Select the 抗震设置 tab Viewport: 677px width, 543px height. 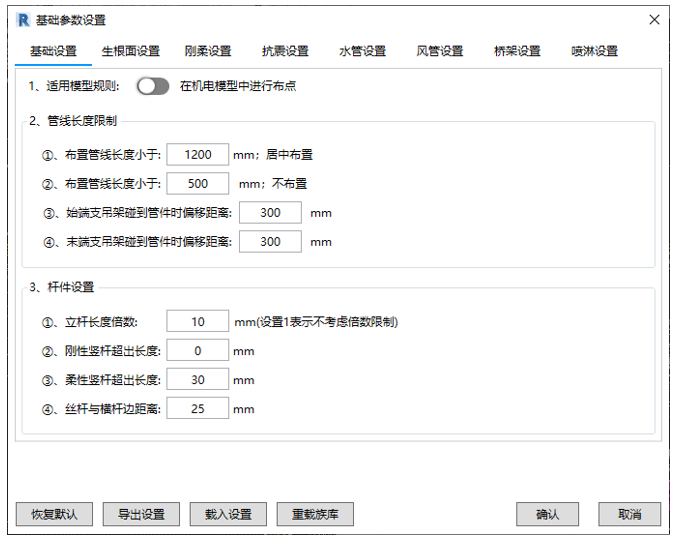point(285,51)
